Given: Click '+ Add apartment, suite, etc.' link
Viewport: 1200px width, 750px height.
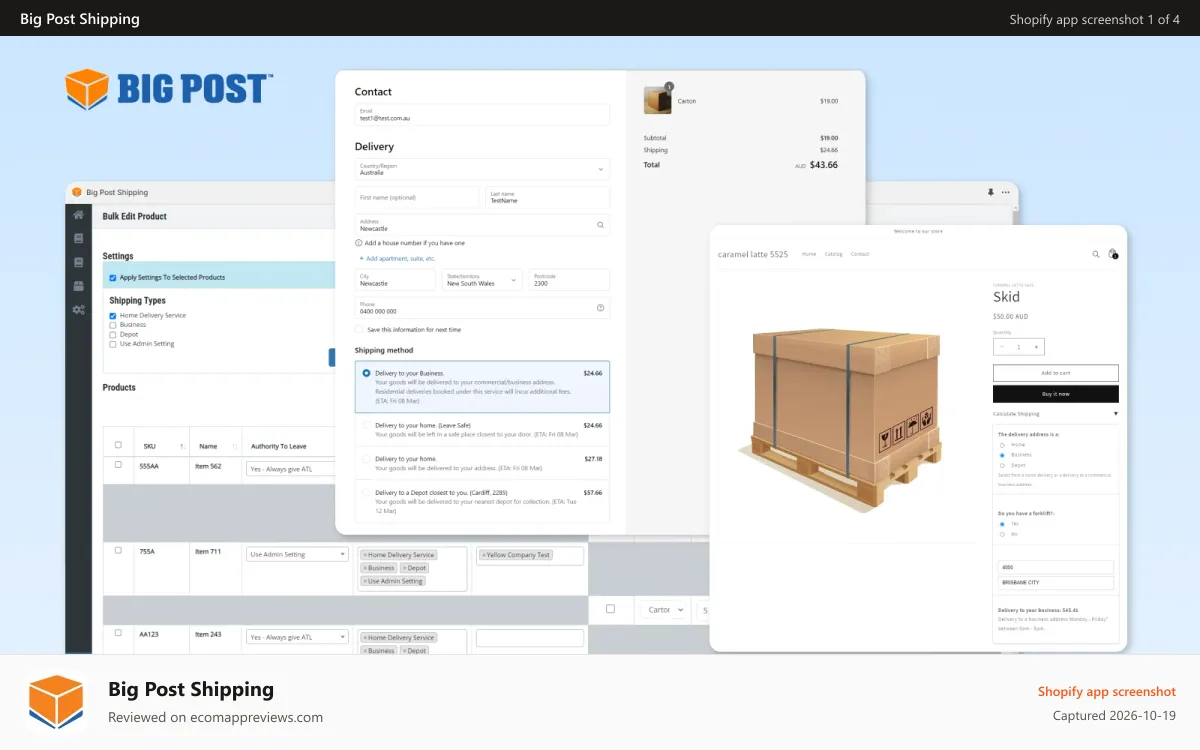Looking at the screenshot, I should click(397, 258).
